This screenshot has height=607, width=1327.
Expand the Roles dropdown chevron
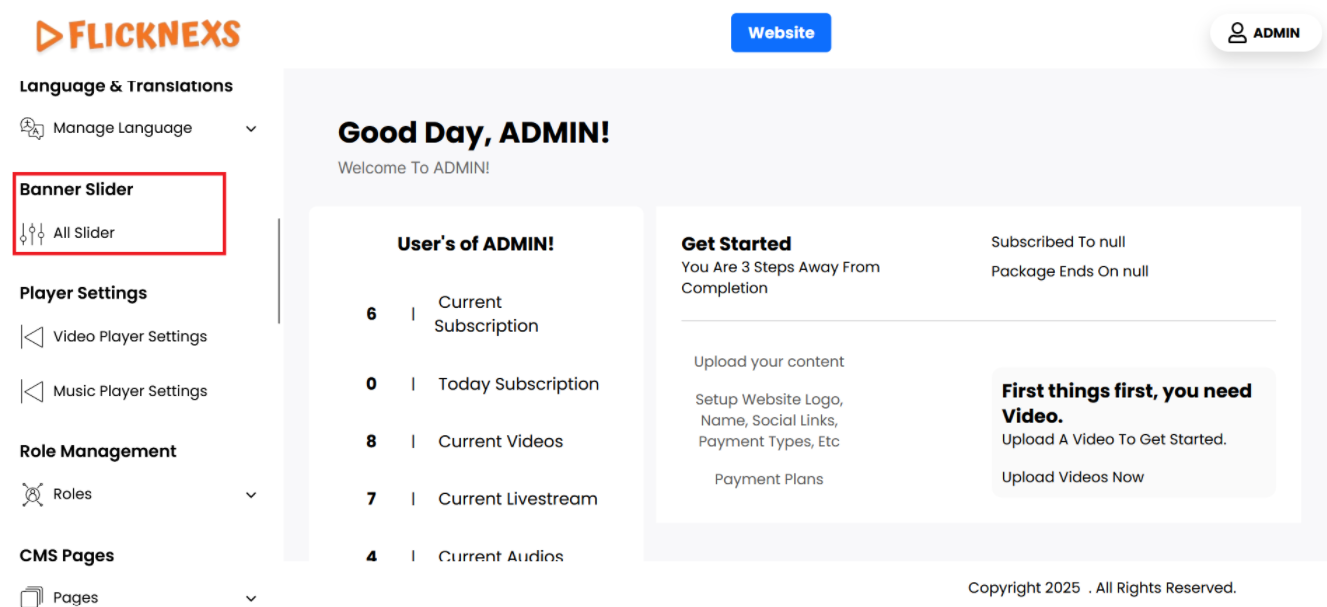251,495
